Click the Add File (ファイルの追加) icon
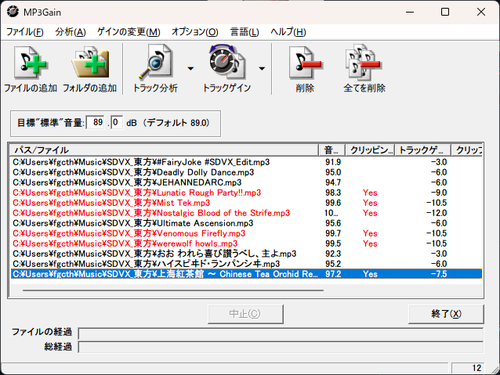 tap(30, 63)
